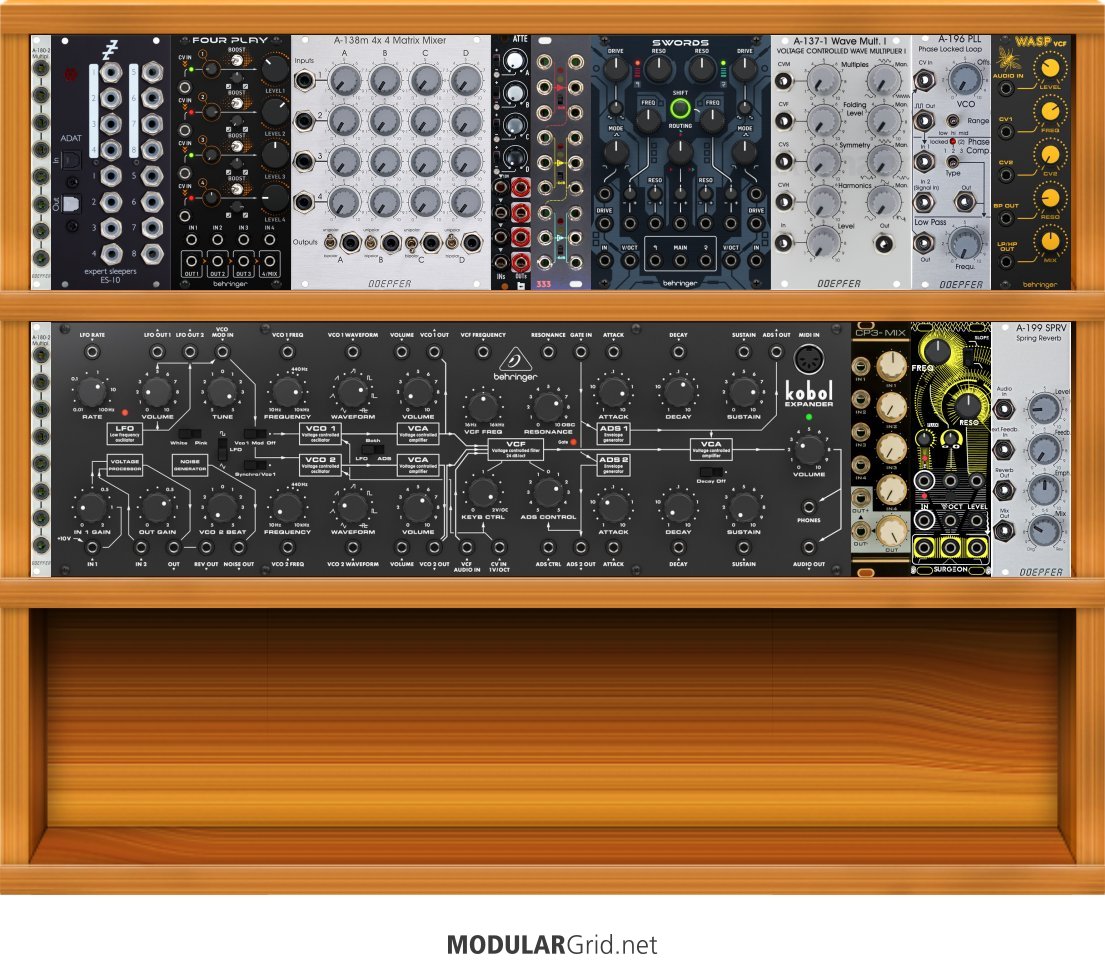Click the MODULARGrid.net logo link
Image resolution: width=1105 pixels, height=966 pixels.
click(552, 944)
